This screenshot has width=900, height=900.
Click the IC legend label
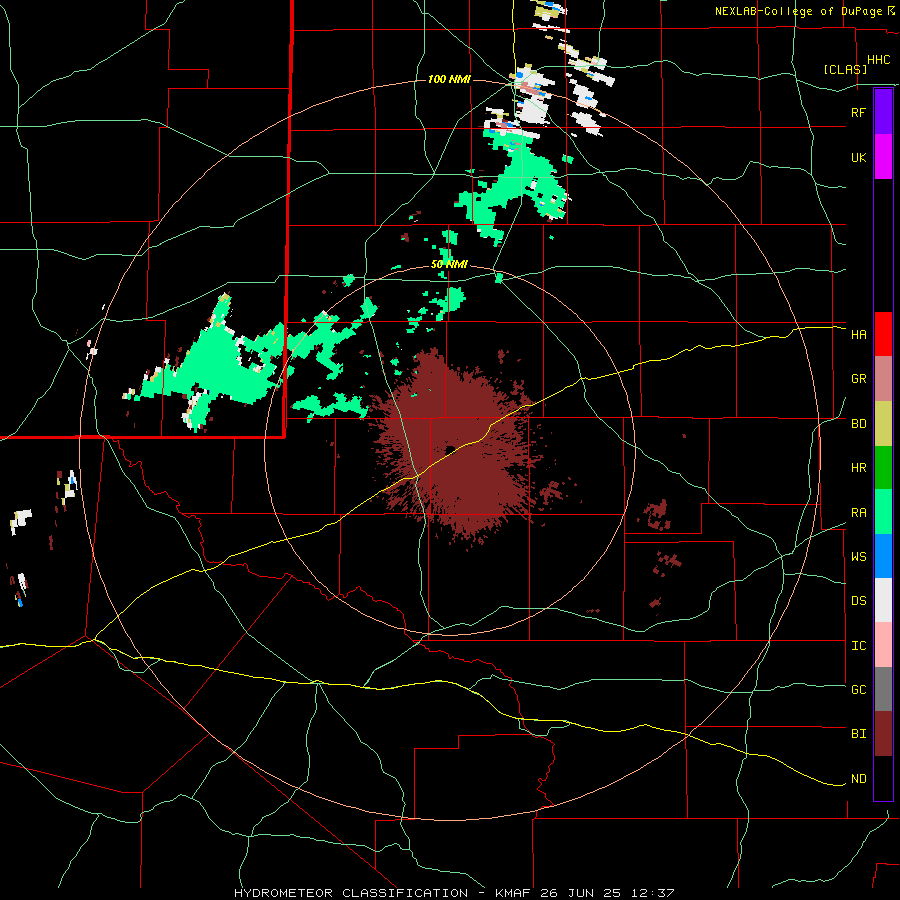(858, 646)
